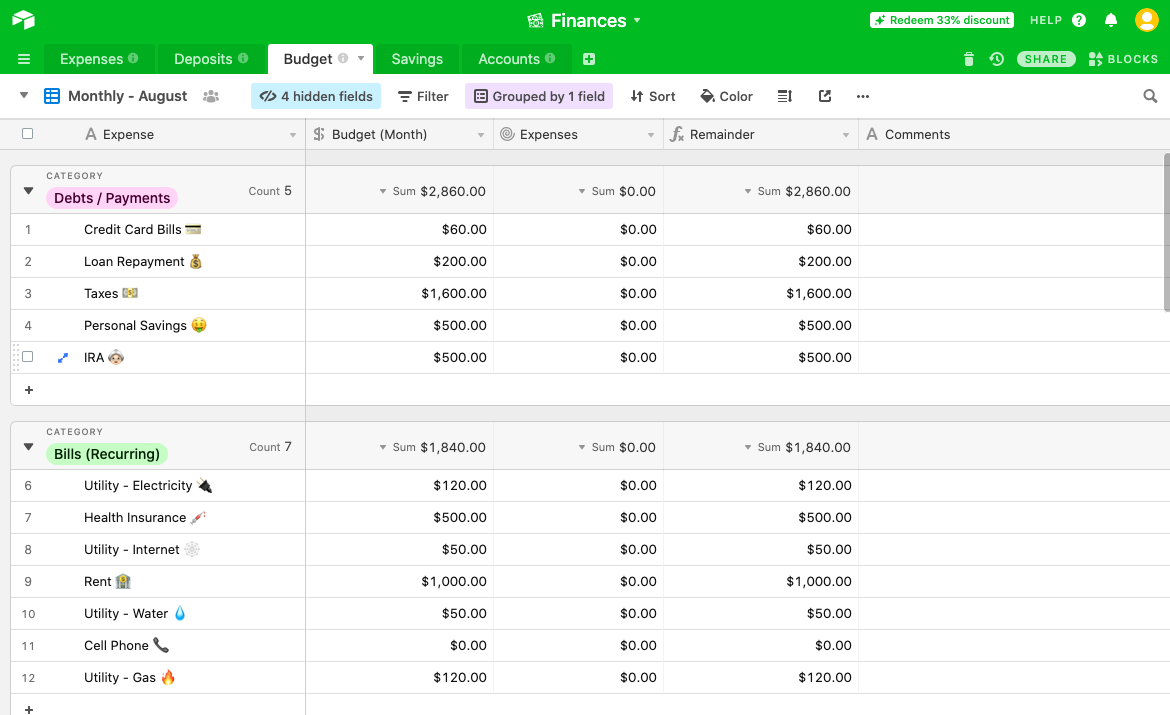Click the share view export icon

[825, 96]
